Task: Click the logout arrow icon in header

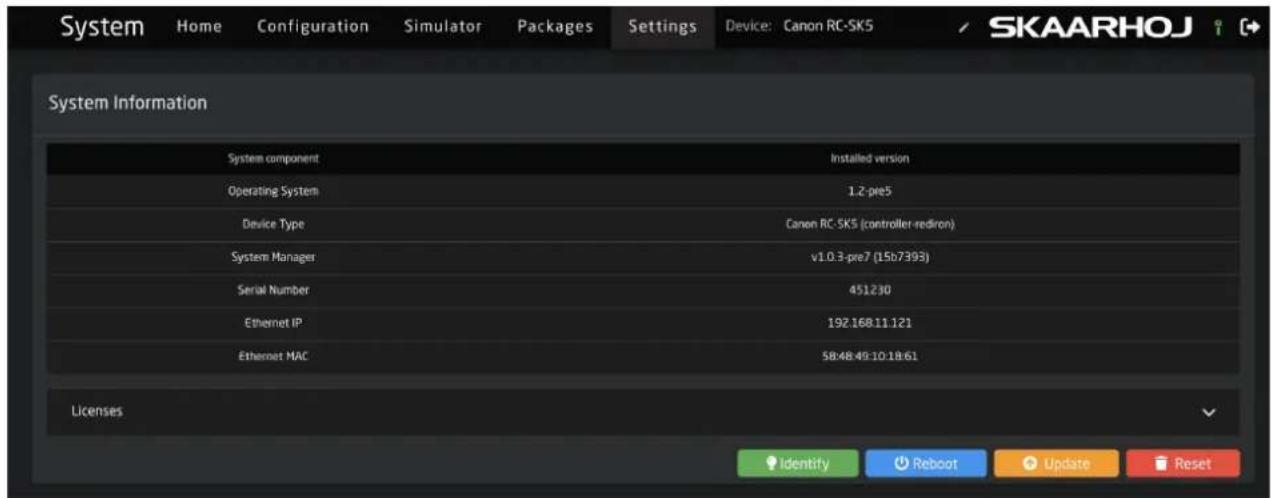Action: pos(1249,26)
